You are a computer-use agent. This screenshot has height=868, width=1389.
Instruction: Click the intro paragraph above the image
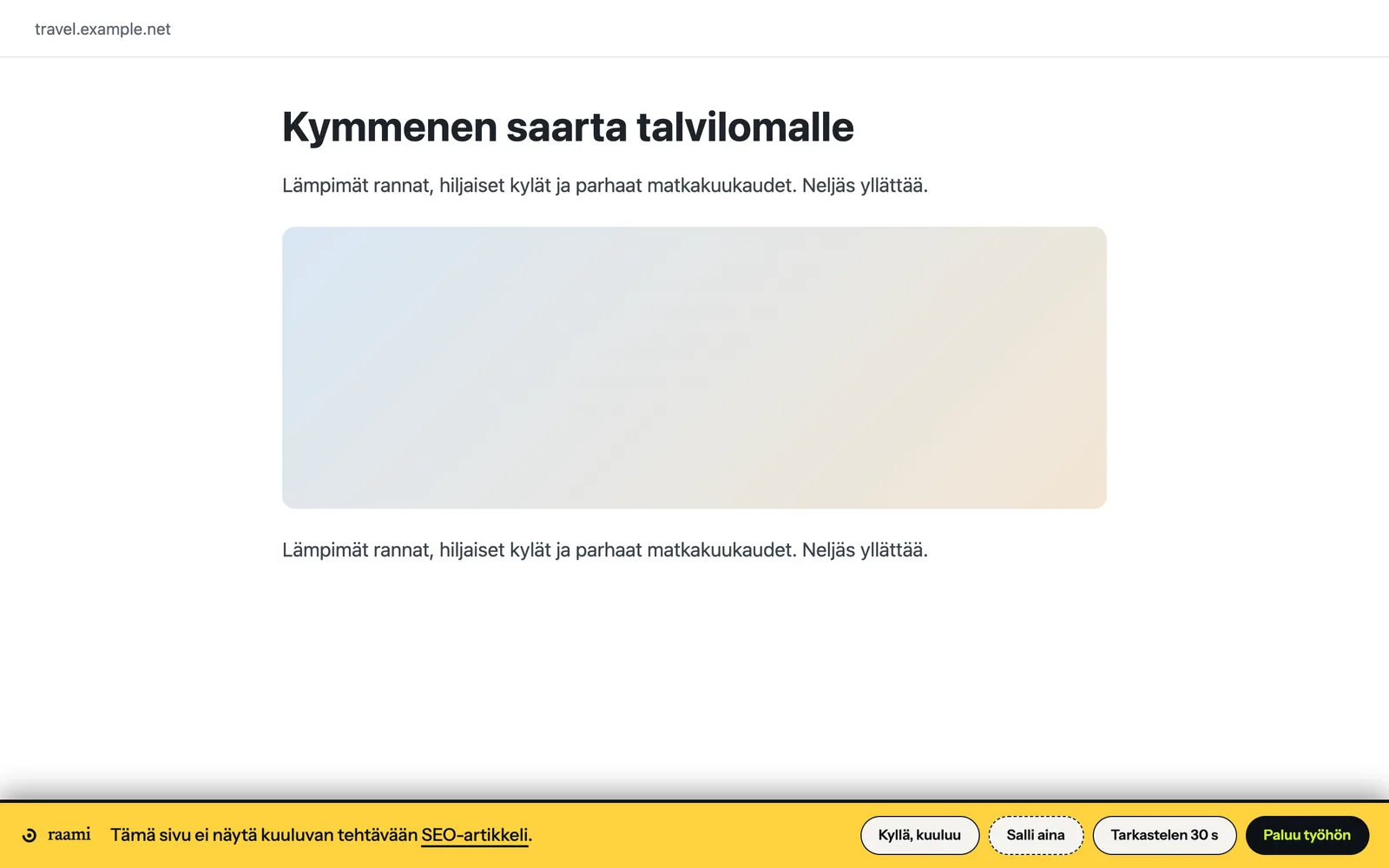pyautogui.click(x=605, y=186)
